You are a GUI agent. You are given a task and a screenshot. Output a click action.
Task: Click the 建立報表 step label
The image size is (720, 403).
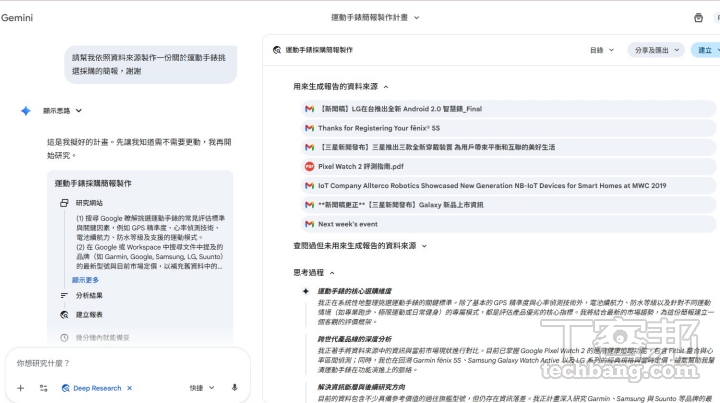[x=89, y=315]
